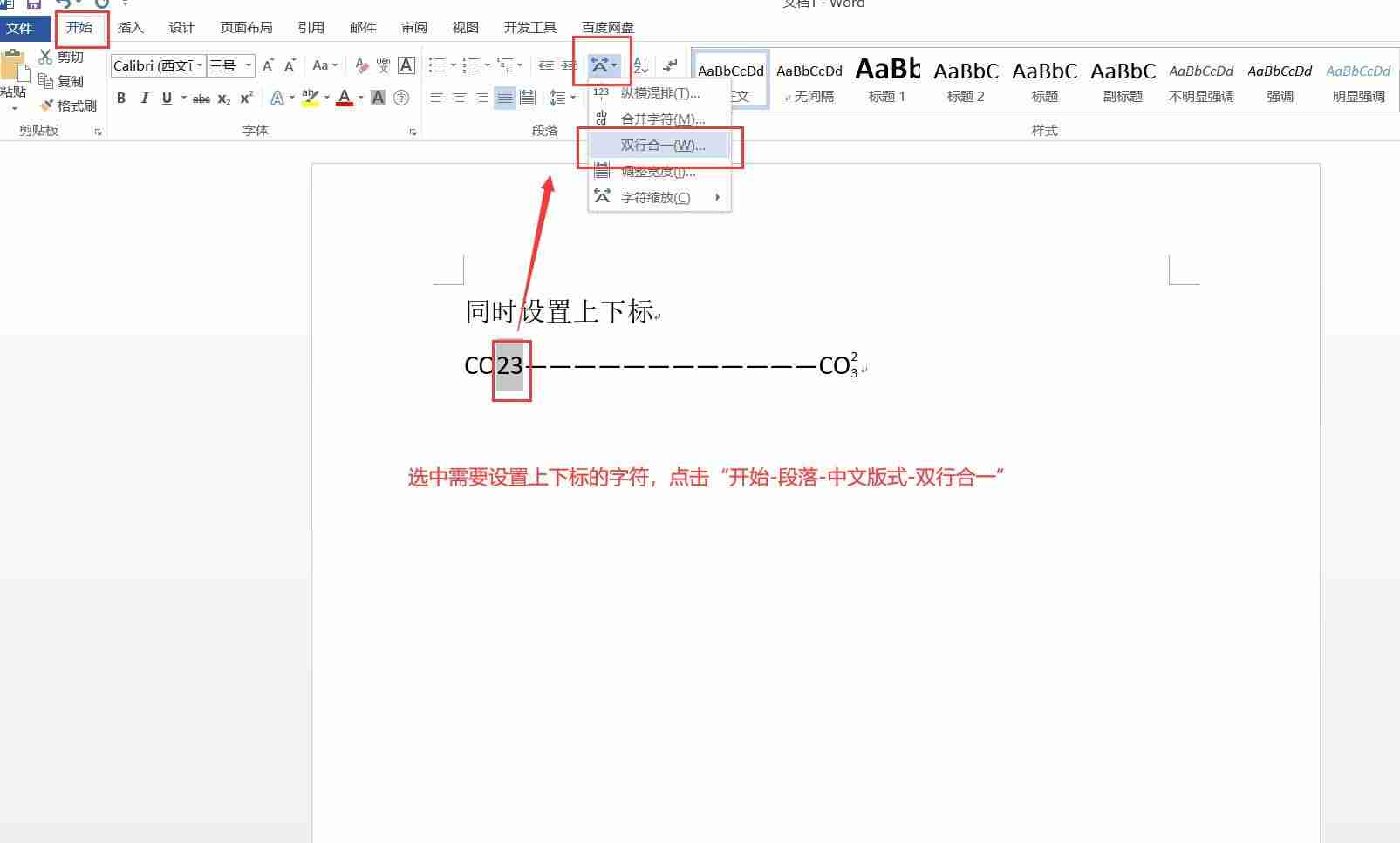1400x843 pixels.
Task: Toggle italic formatting
Action: coord(145,98)
